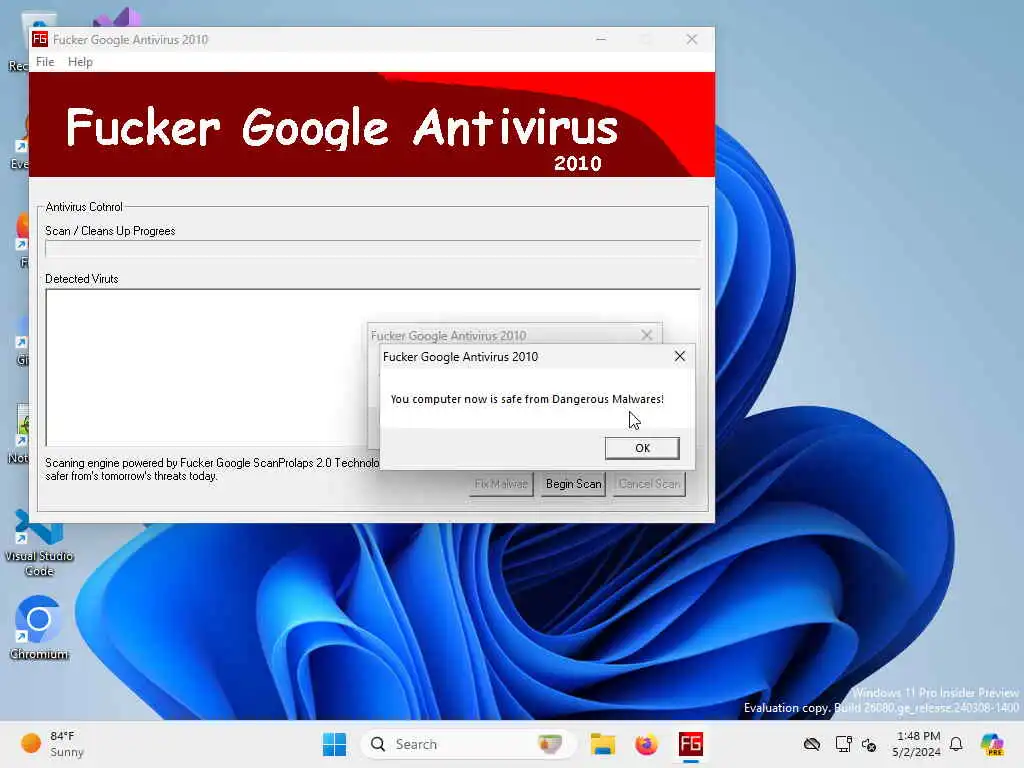Open Firefox from the taskbar
This screenshot has width=1024, height=768.
pyautogui.click(x=647, y=744)
